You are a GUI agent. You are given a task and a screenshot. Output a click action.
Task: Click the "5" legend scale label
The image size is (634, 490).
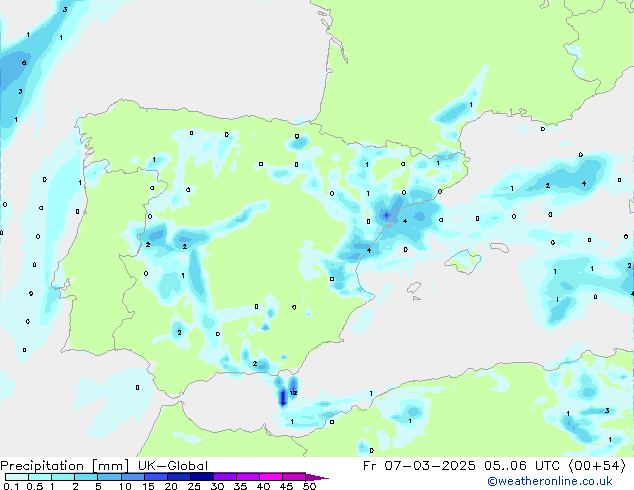tap(98, 486)
